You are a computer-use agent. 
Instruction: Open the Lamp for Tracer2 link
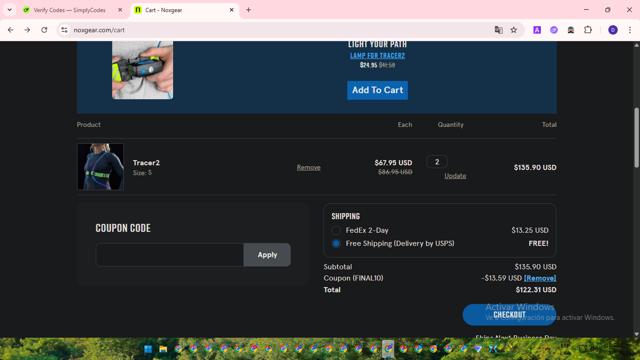click(x=377, y=56)
